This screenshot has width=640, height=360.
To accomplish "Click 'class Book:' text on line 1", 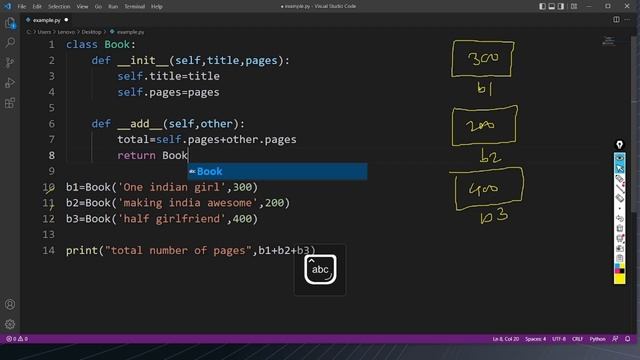I will click(100, 44).
